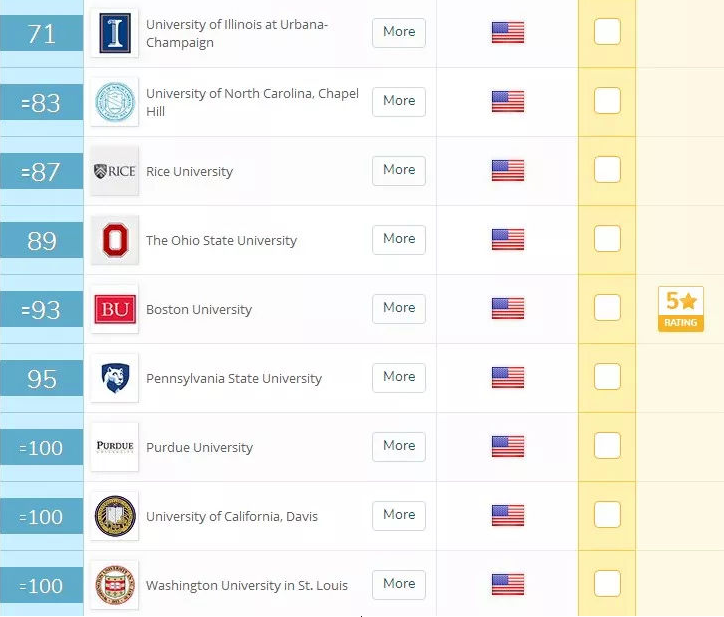Tick the compare checkbox for Rice University
Image resolution: width=724 pixels, height=617 pixels.
[x=607, y=169]
